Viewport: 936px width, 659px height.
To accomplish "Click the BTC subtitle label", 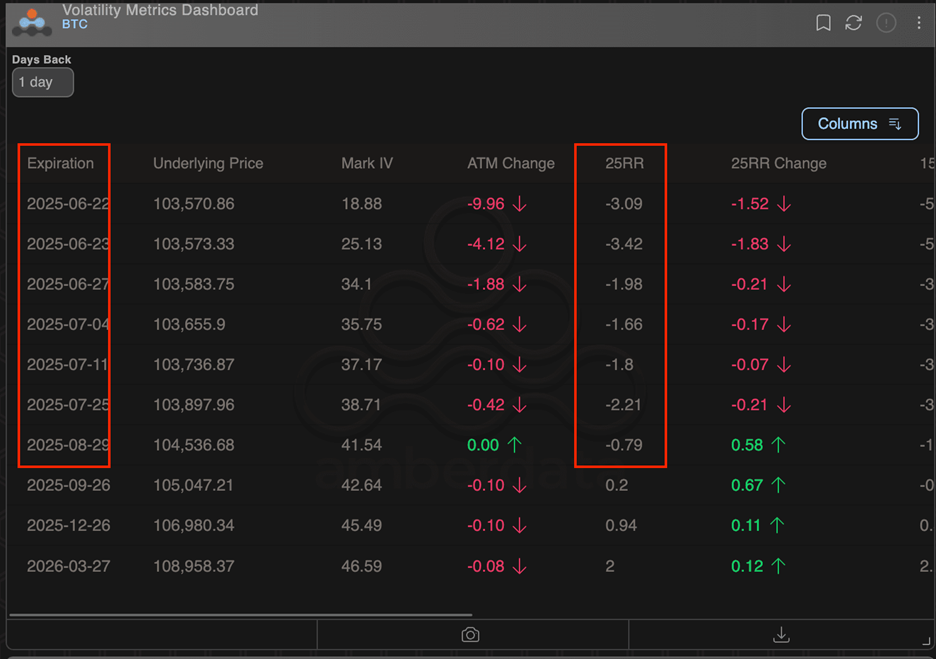I will tap(75, 24).
